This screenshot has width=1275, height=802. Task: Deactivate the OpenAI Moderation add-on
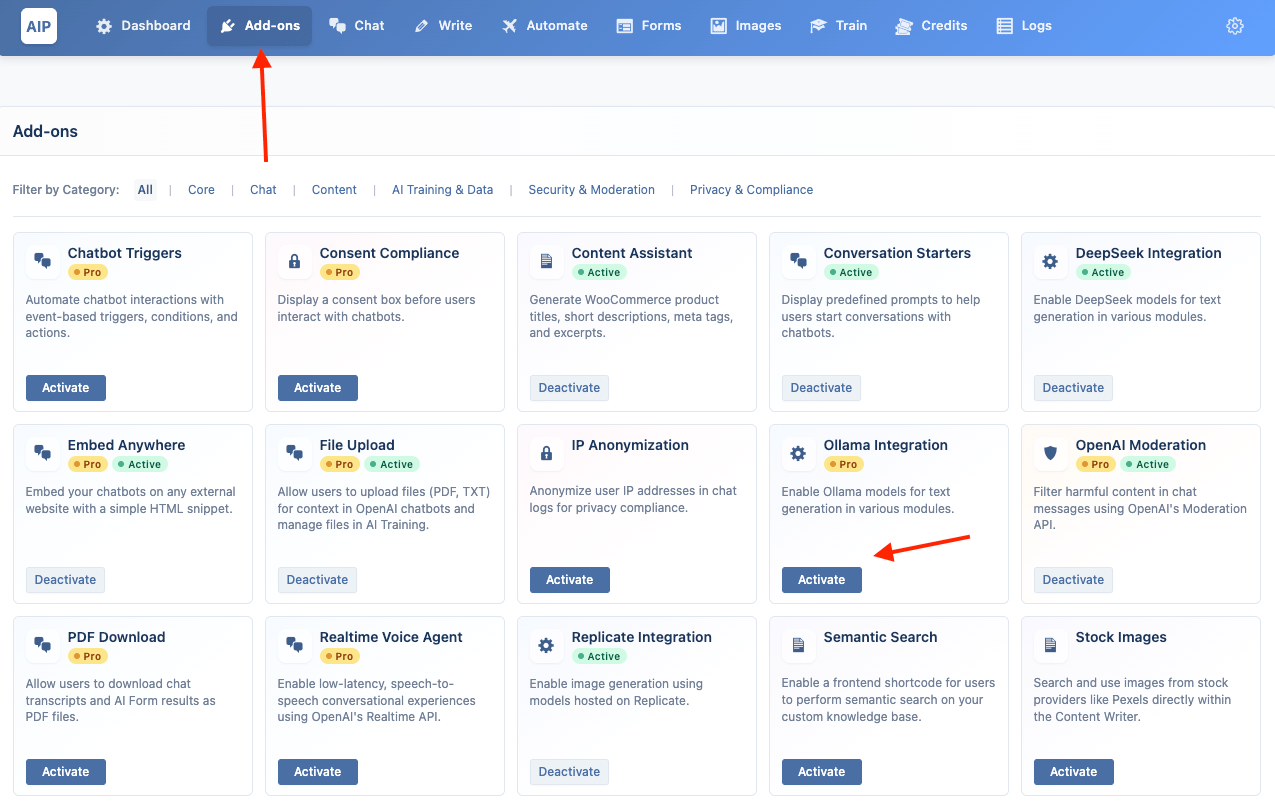point(1073,580)
